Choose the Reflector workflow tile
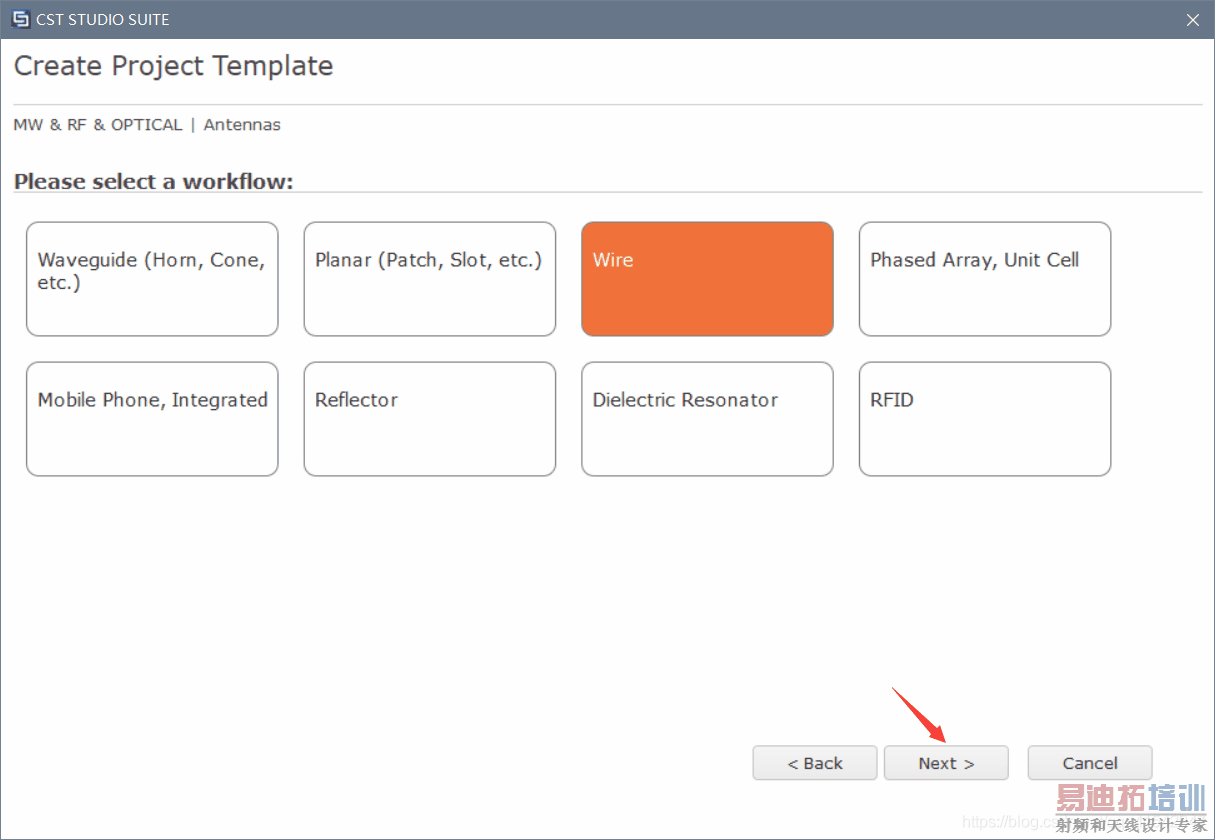 [430, 419]
